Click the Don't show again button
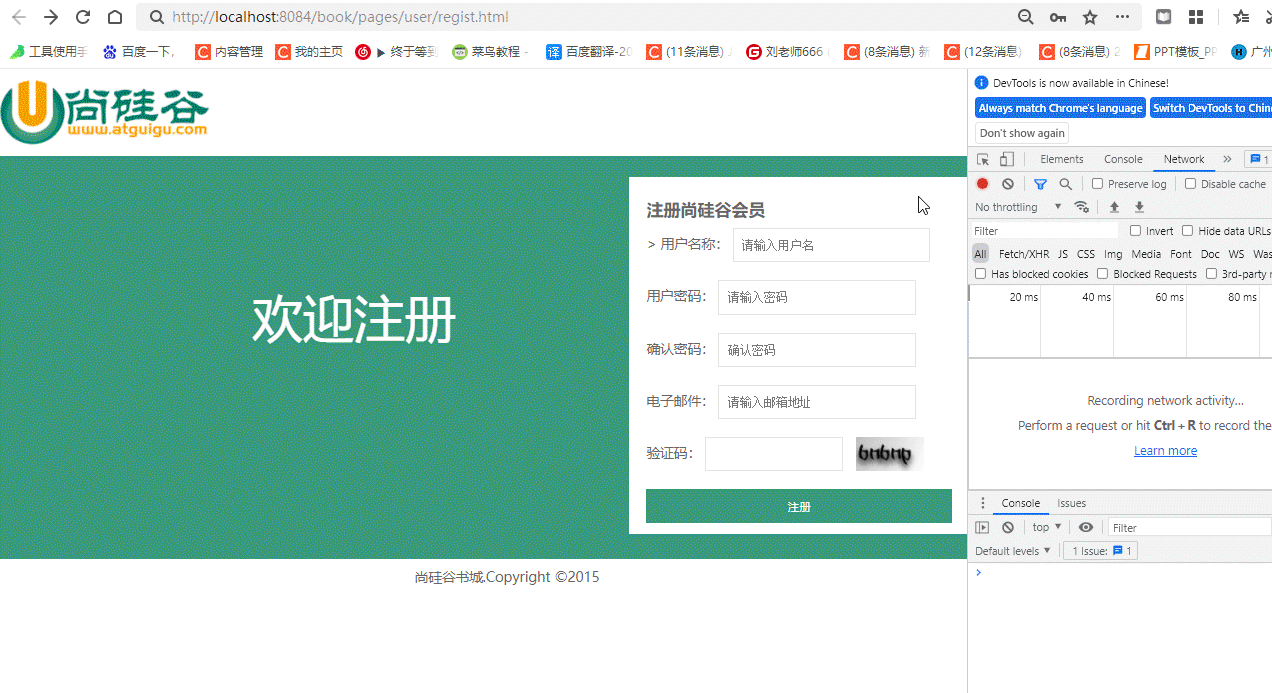Image resolution: width=1272 pixels, height=693 pixels. click(x=1022, y=133)
